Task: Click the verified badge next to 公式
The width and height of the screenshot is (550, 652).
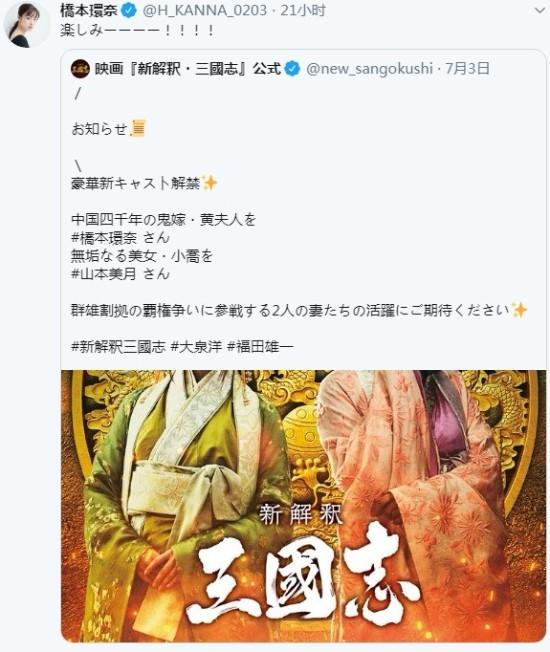Action: tap(292, 69)
